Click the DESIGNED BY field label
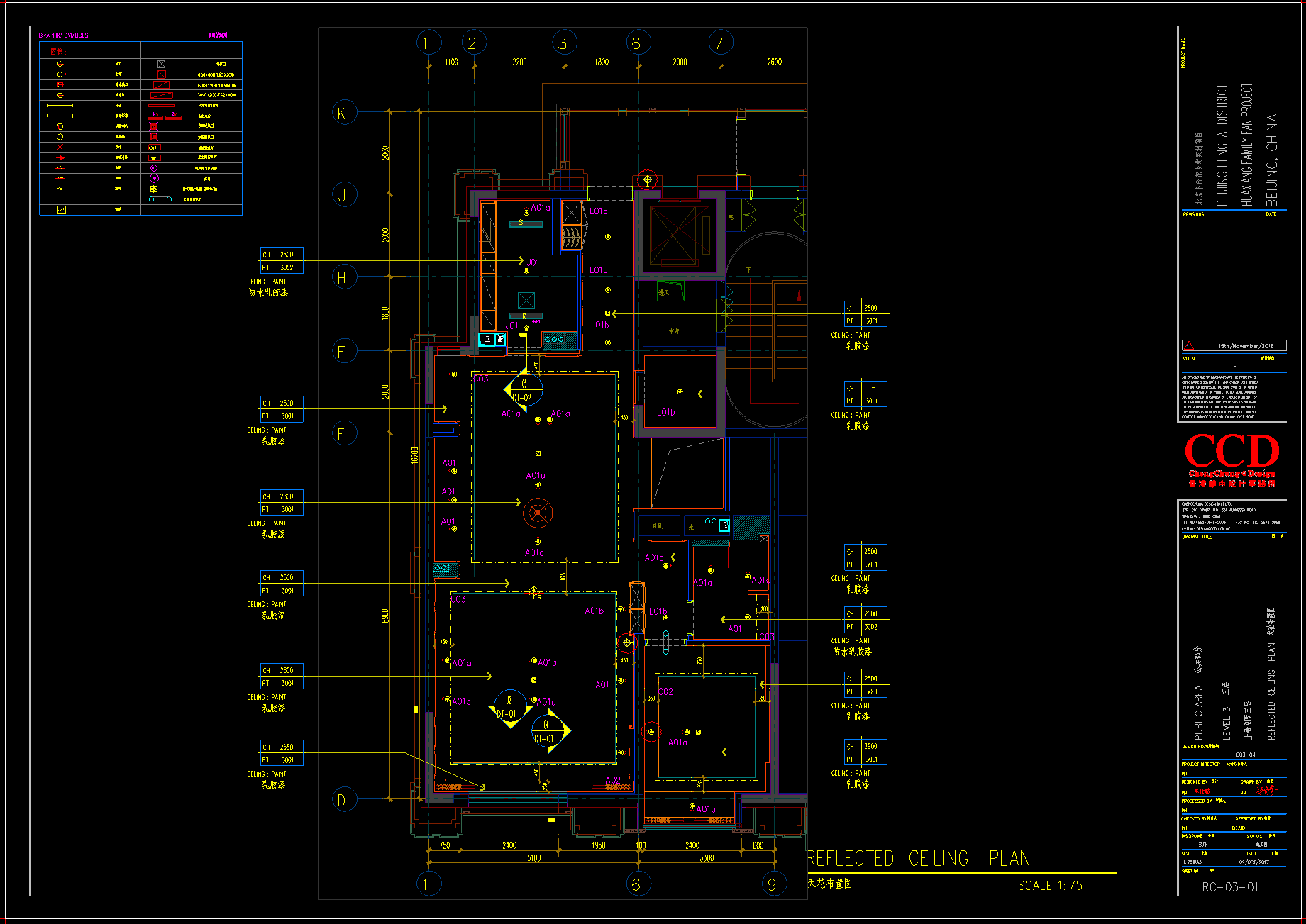 coord(1195,781)
